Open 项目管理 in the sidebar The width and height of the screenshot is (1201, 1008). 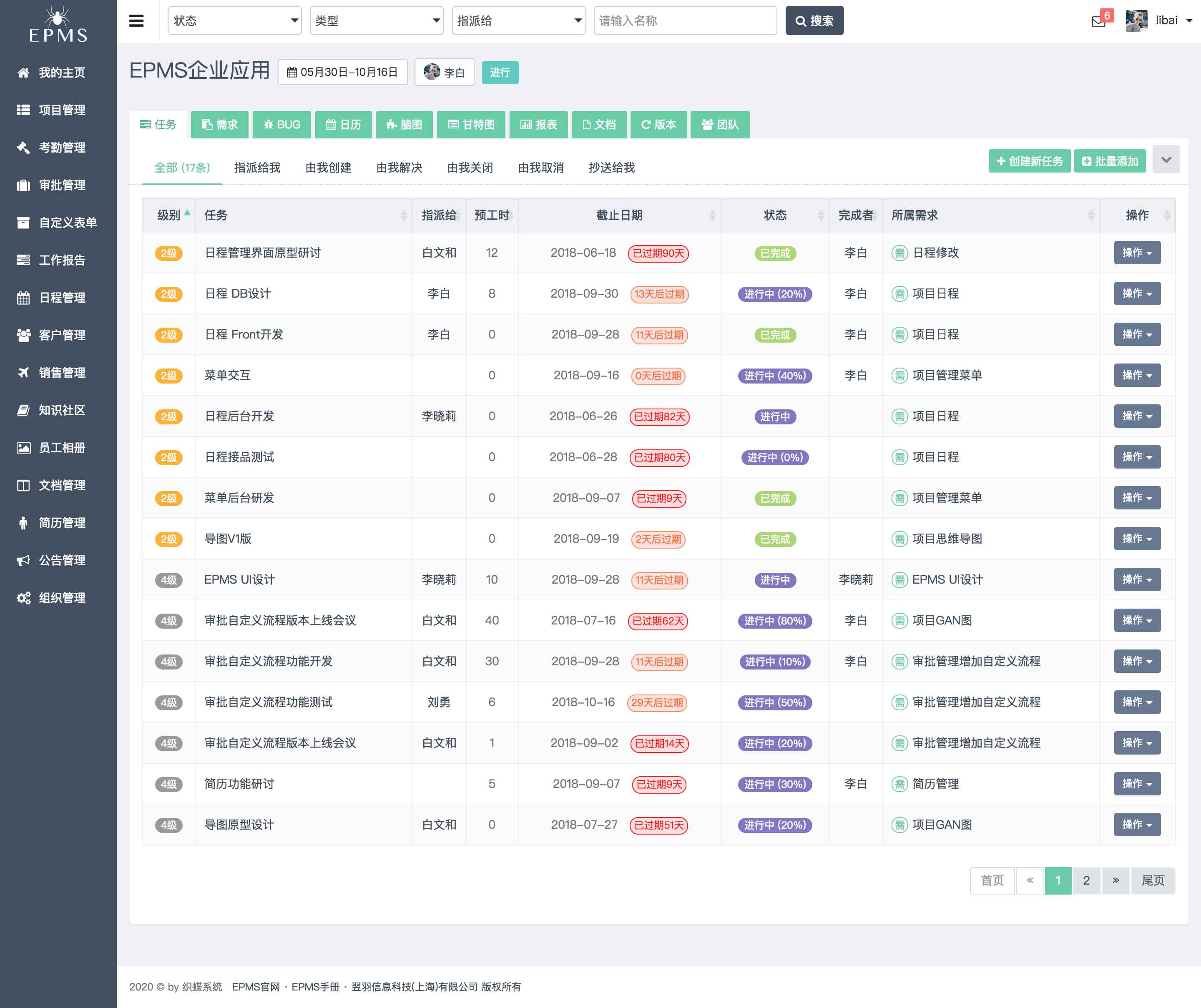click(58, 110)
